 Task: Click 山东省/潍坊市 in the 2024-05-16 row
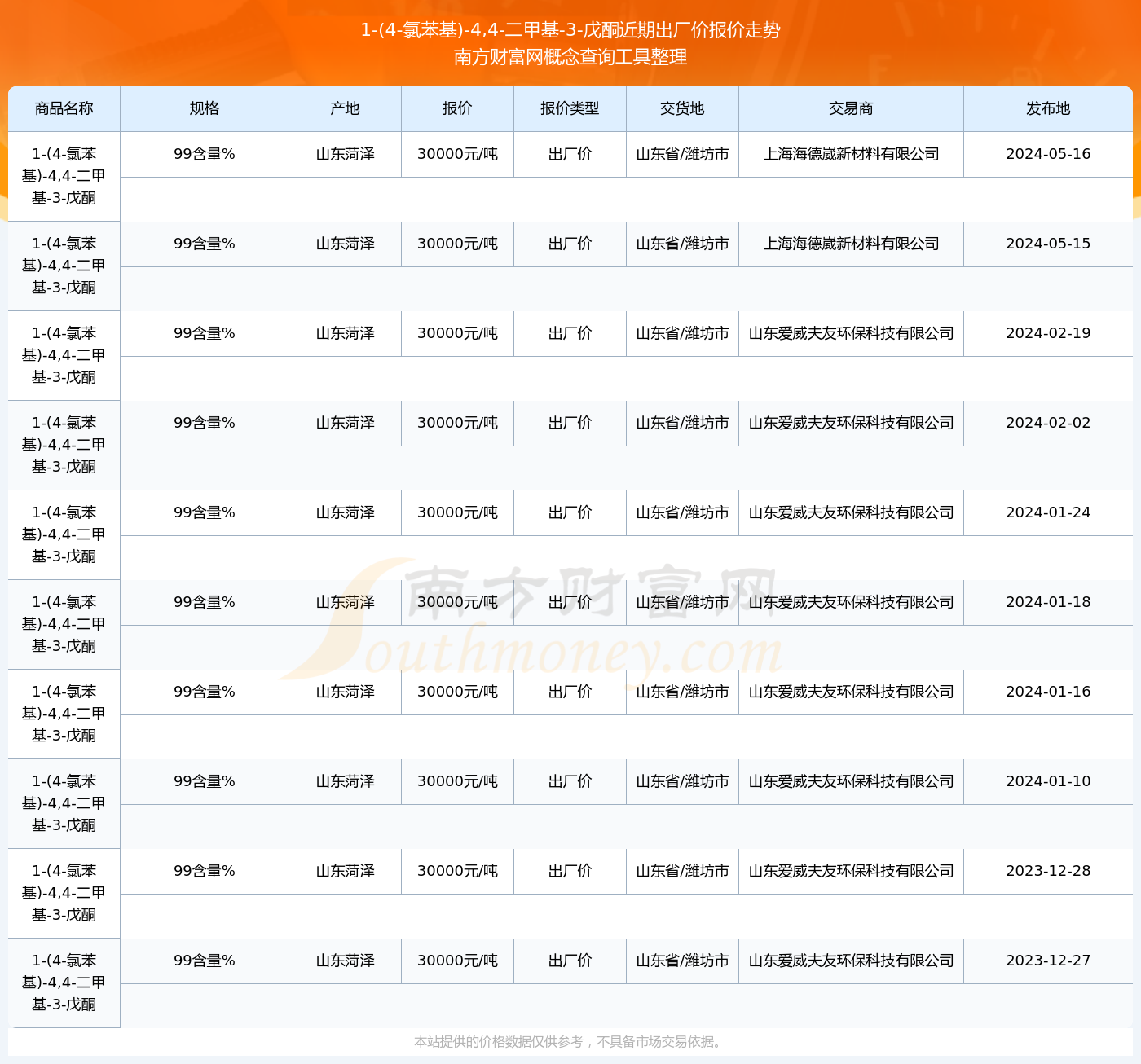tap(682, 154)
